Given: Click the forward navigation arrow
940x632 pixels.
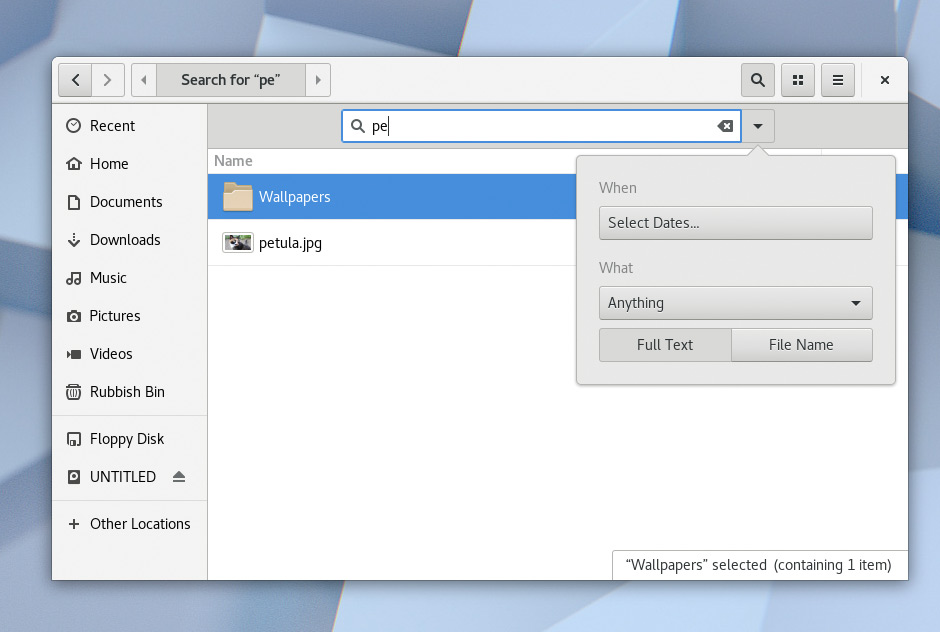Looking at the screenshot, I should click(x=108, y=80).
